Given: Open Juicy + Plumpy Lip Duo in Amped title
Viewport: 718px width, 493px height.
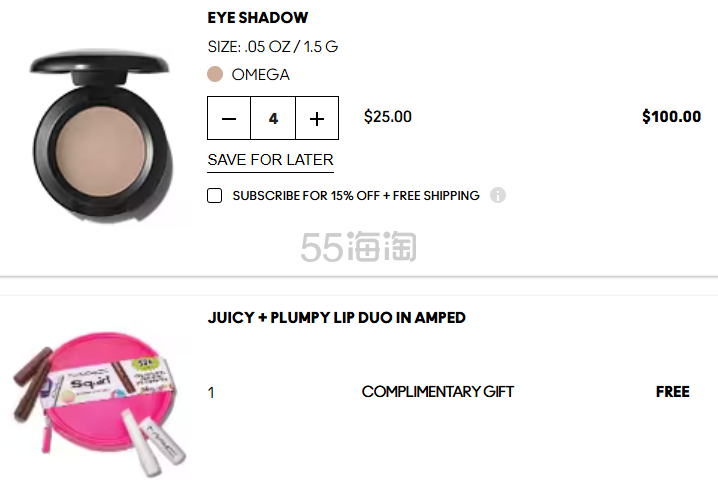Looking at the screenshot, I should (x=336, y=317).
